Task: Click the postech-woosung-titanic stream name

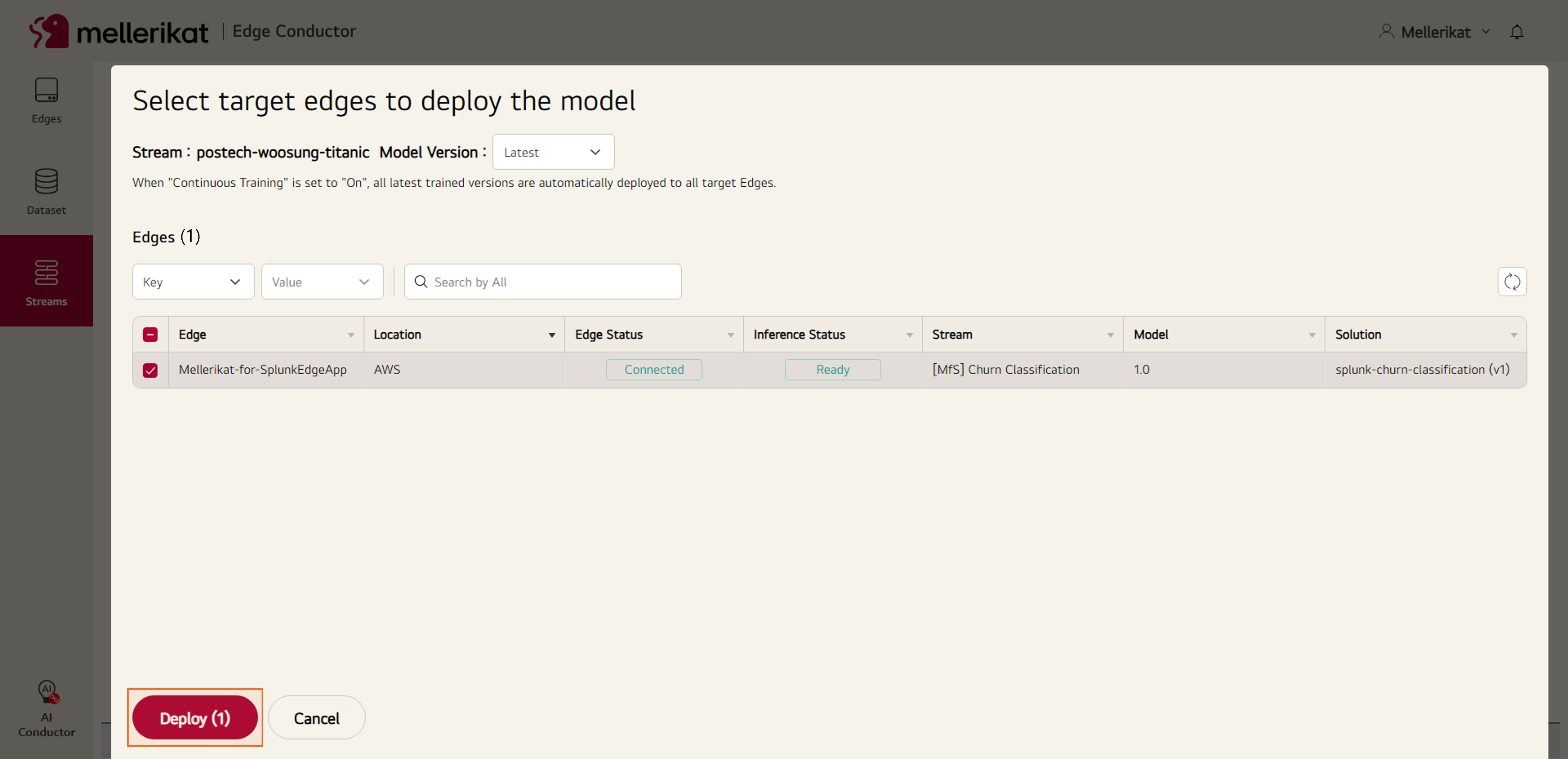Action: point(283,152)
